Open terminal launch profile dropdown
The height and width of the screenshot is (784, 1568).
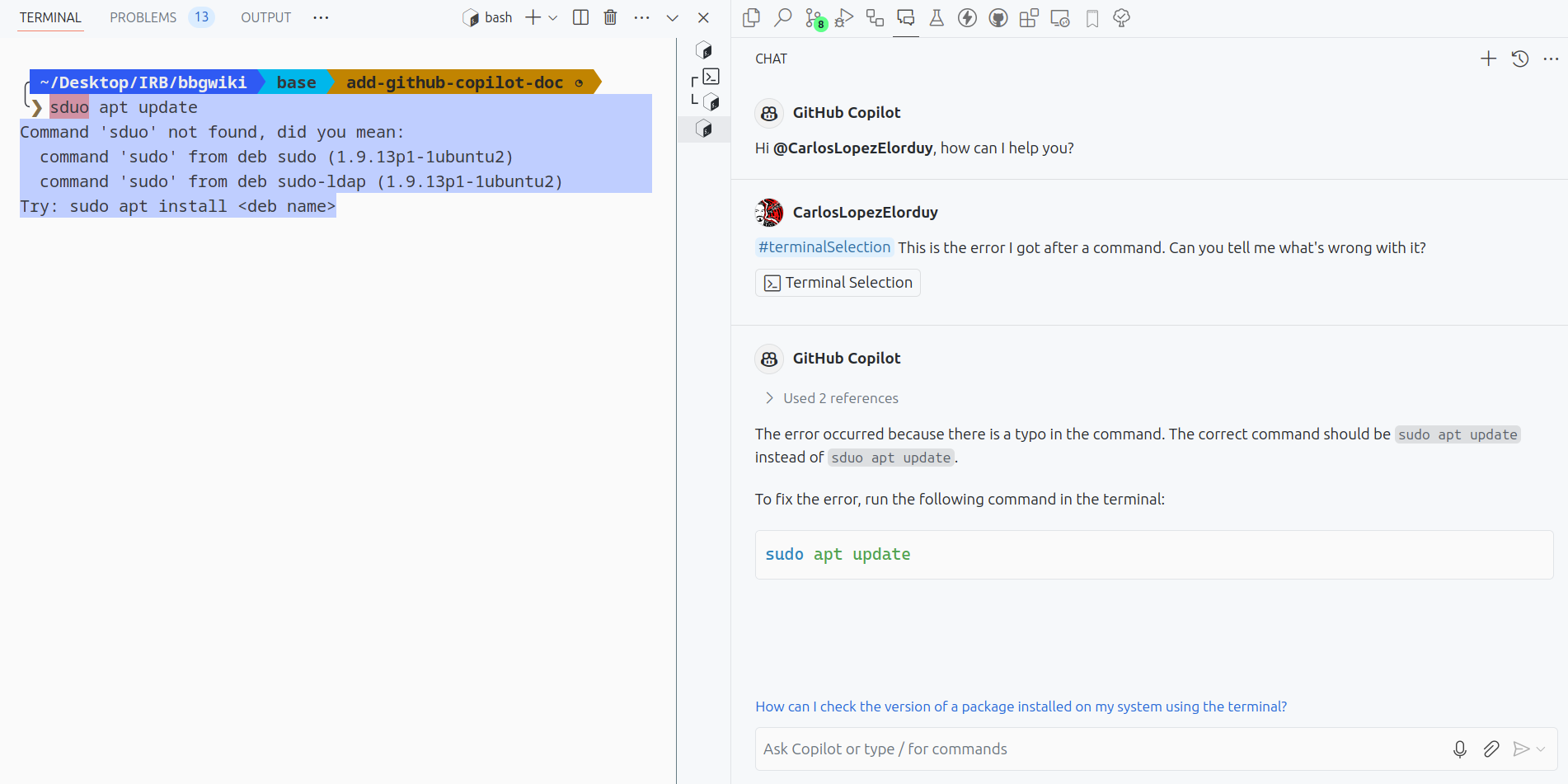tap(553, 17)
